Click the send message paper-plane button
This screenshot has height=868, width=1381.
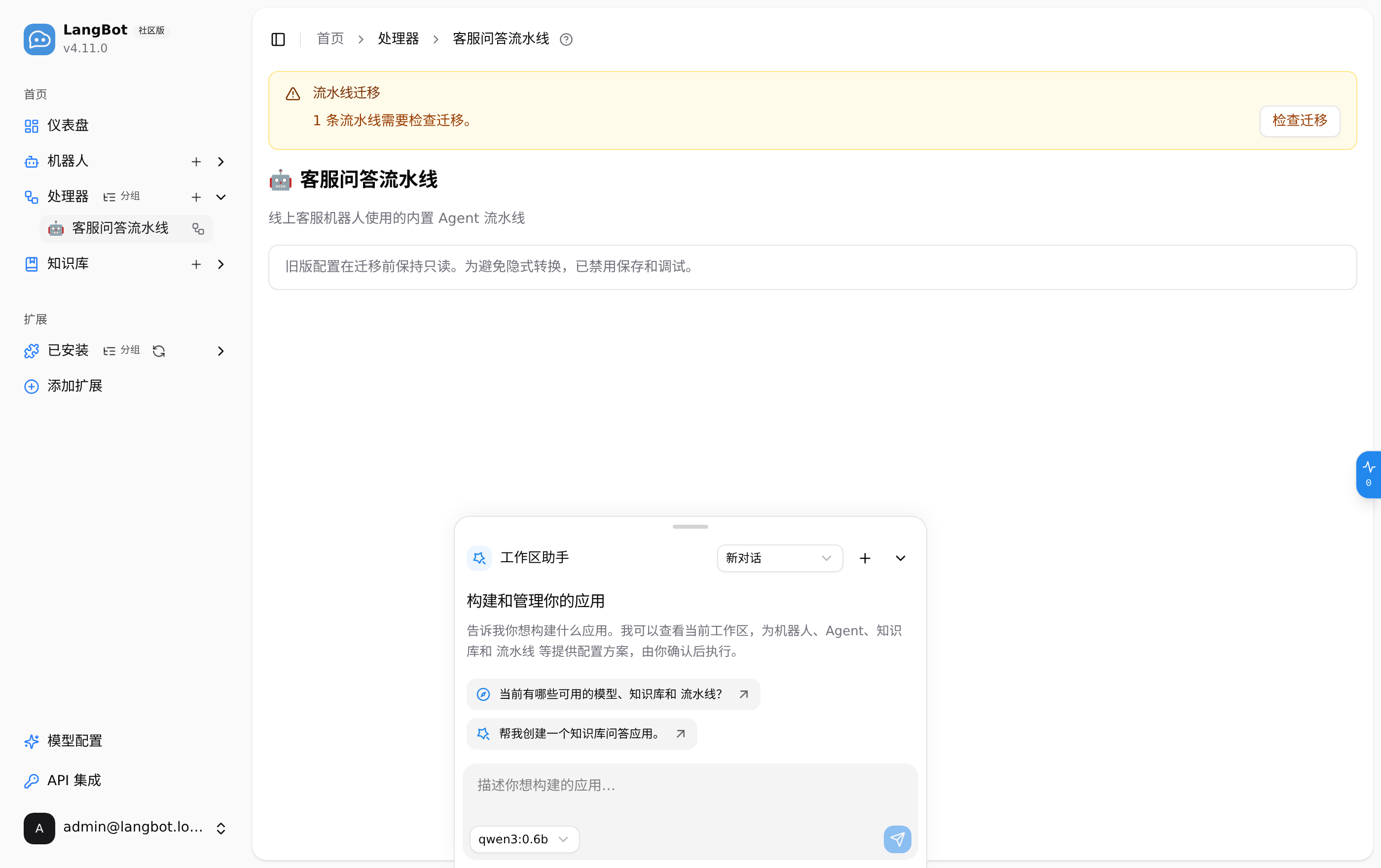point(897,839)
